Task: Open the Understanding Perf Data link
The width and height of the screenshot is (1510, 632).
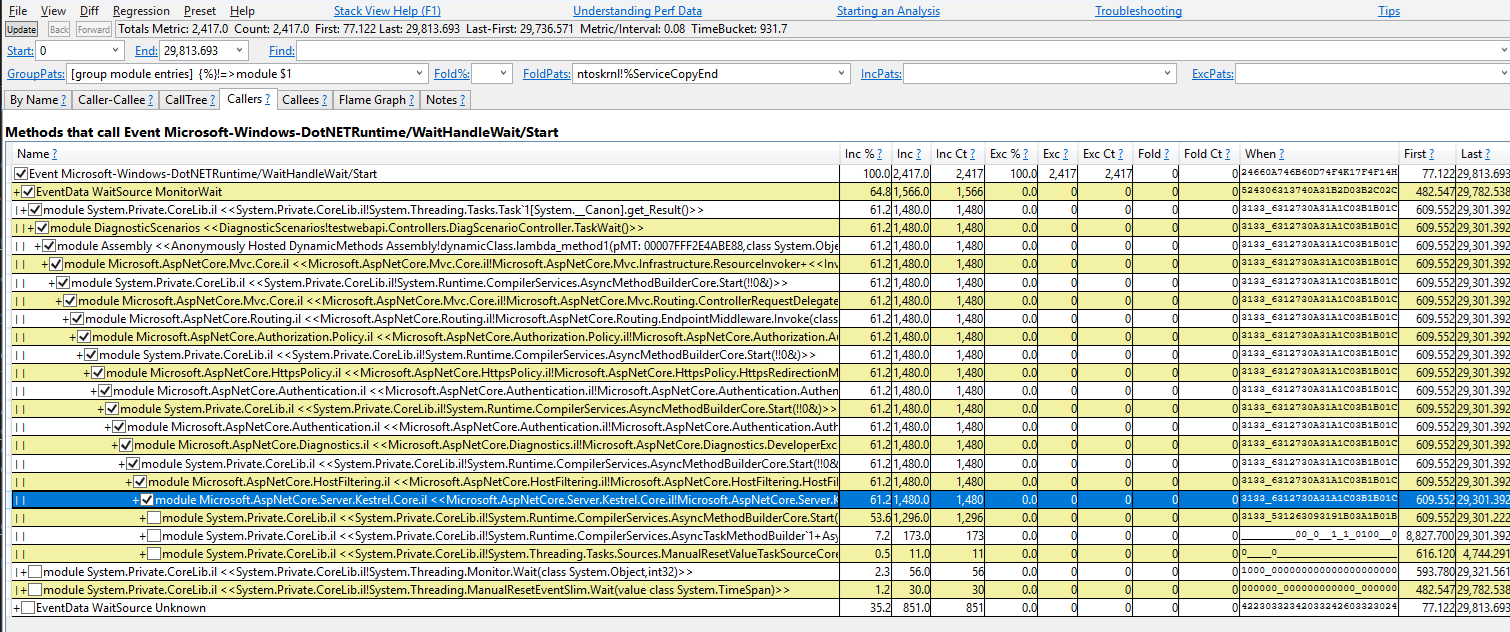Action: click(x=637, y=11)
